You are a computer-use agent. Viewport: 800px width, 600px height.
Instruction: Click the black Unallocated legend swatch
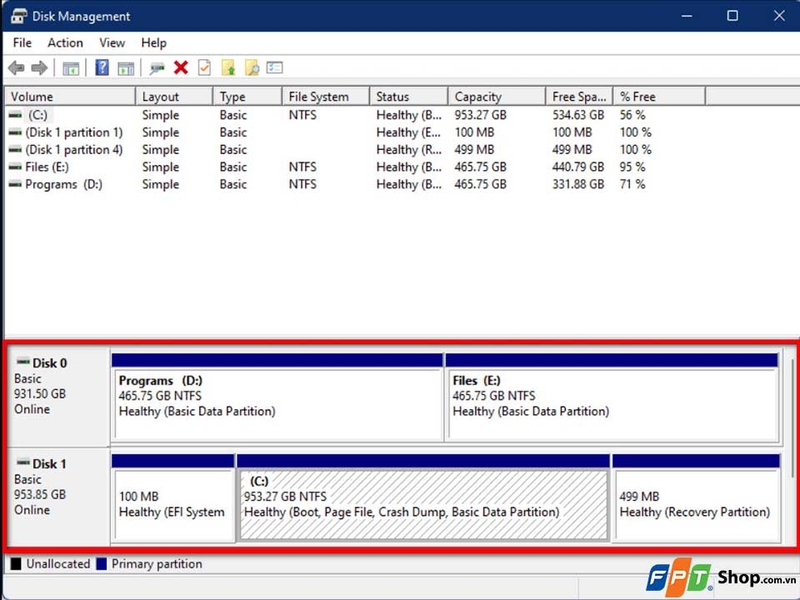pos(16,564)
